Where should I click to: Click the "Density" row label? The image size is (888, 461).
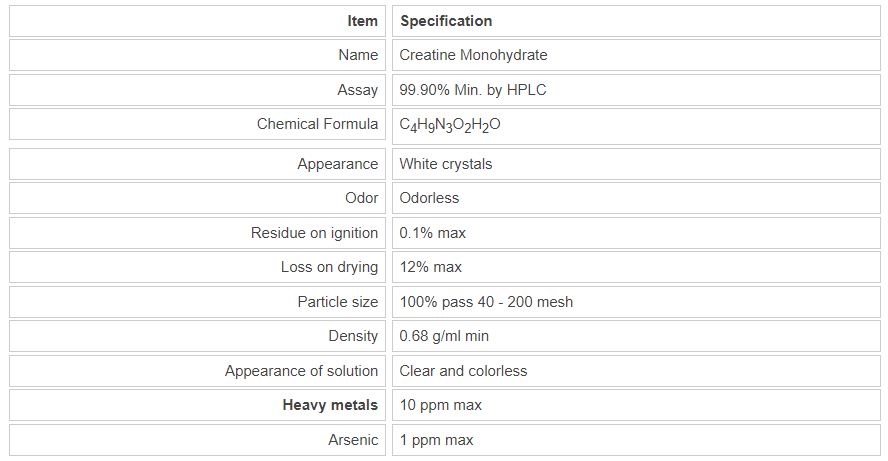click(353, 336)
